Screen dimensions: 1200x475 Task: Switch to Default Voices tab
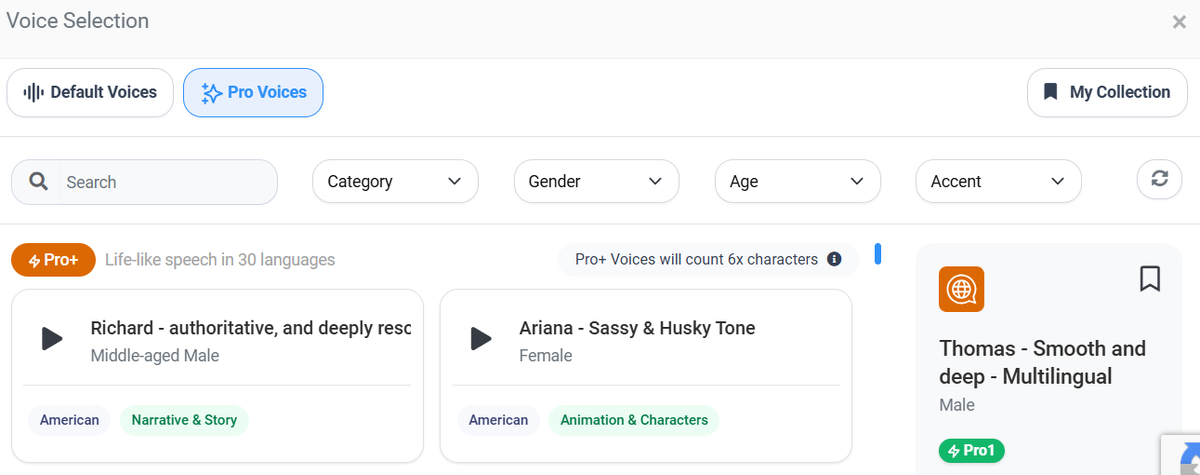pyautogui.click(x=90, y=93)
